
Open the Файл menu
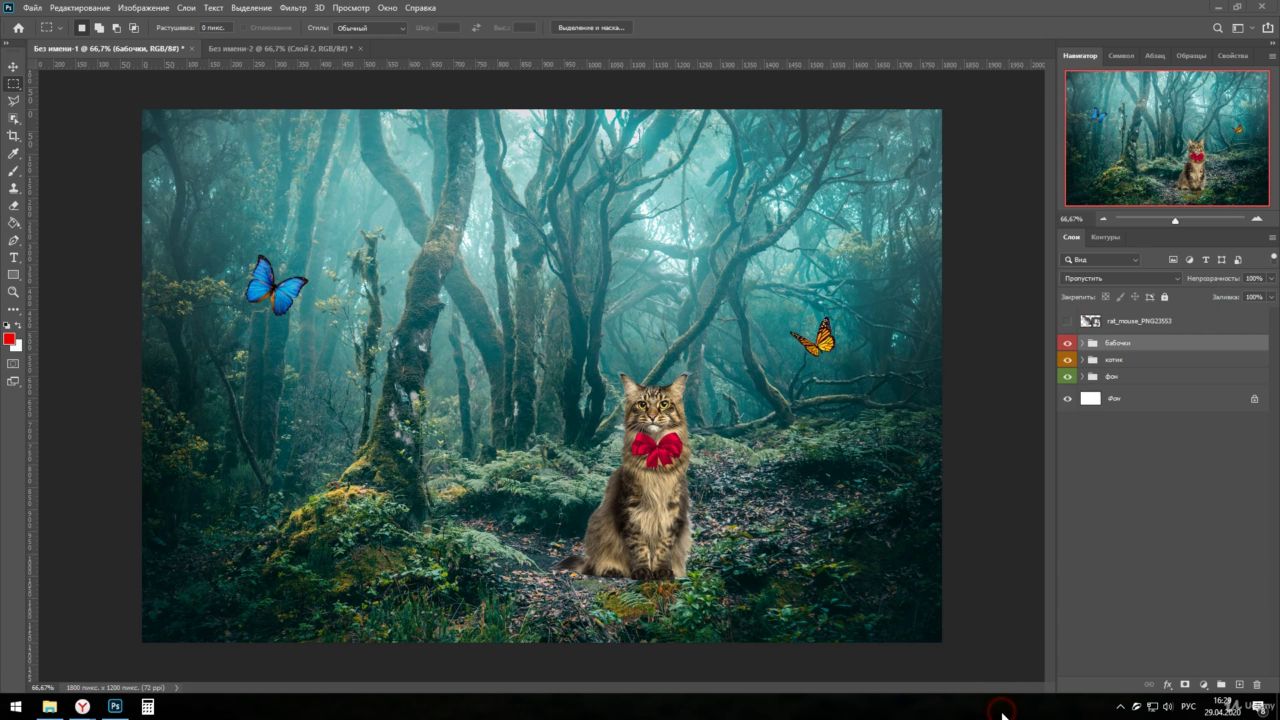tap(32, 8)
